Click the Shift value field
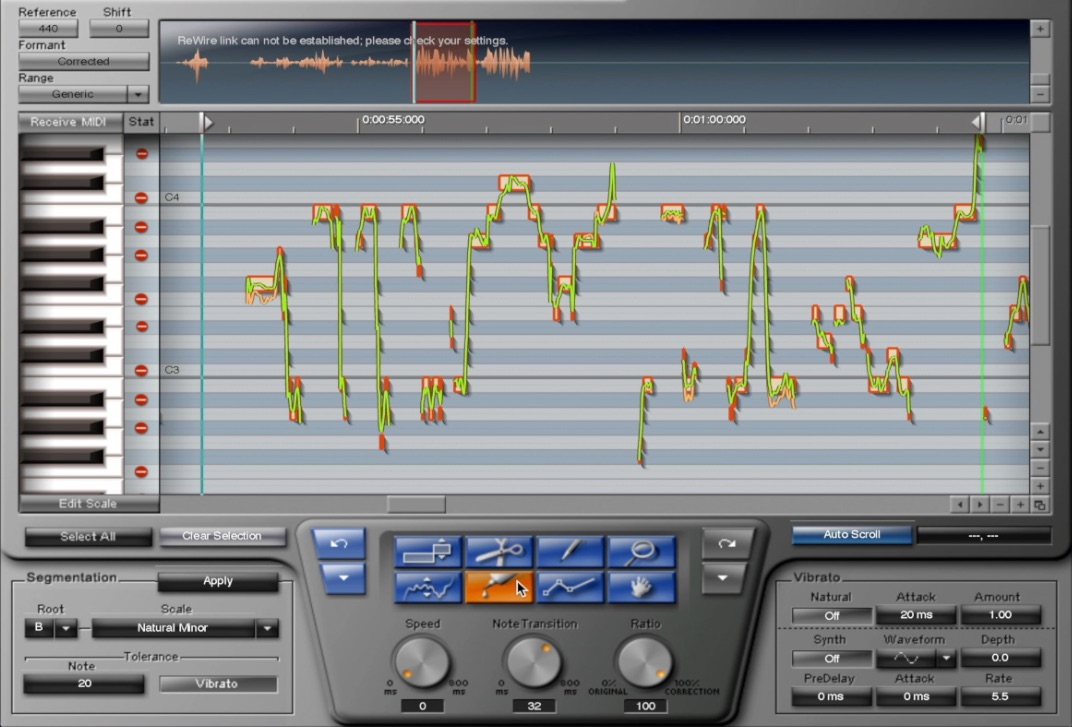 119,29
